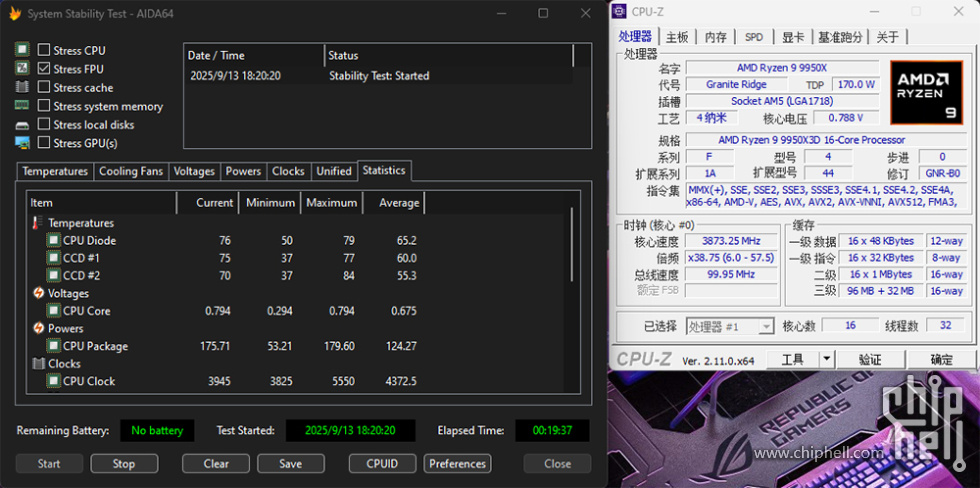Click the Clocks category icon in statistics list
The width and height of the screenshot is (980, 488).
click(x=38, y=364)
